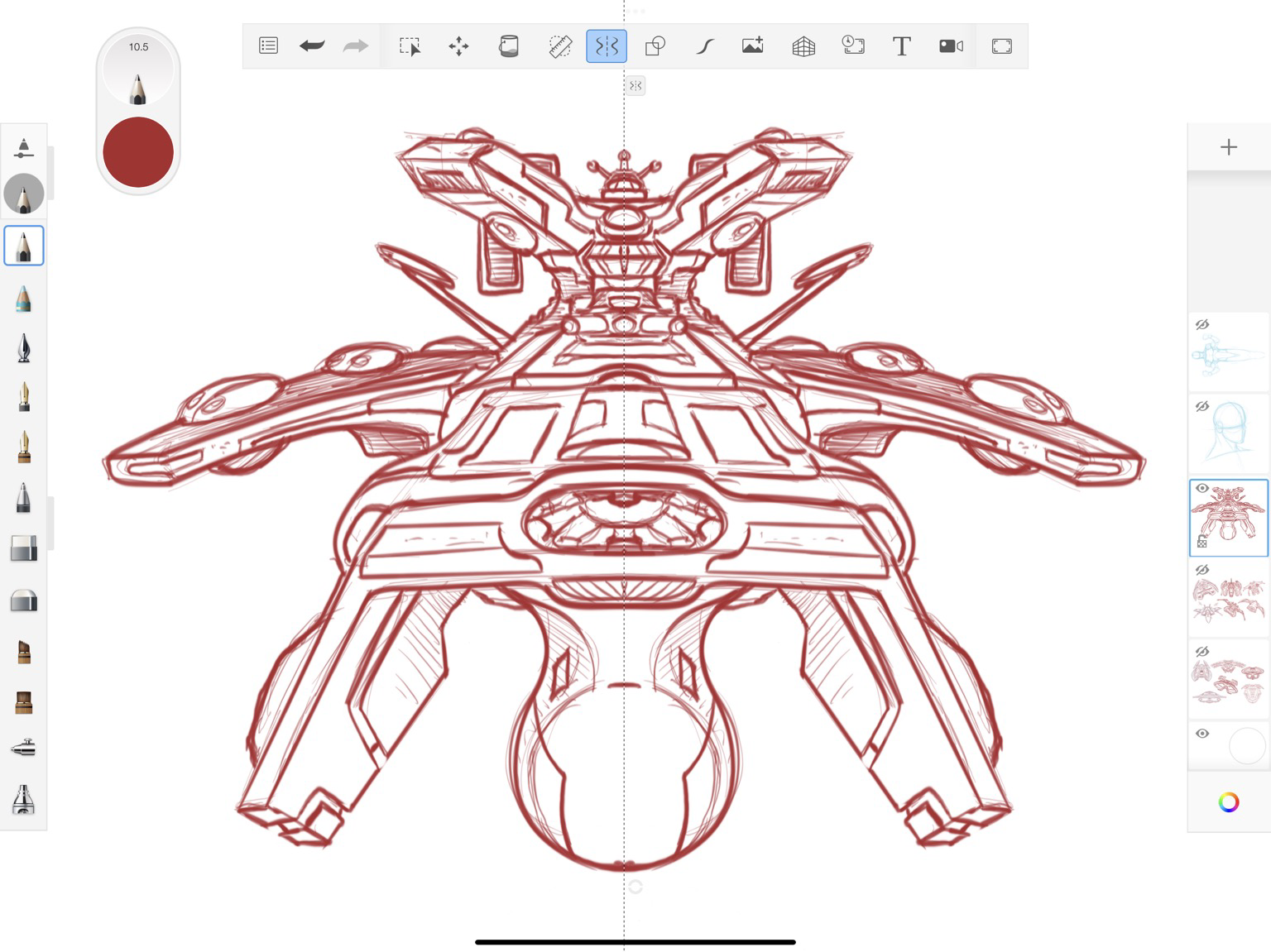Open the active red spaceship layer thumbnail

1229,518
